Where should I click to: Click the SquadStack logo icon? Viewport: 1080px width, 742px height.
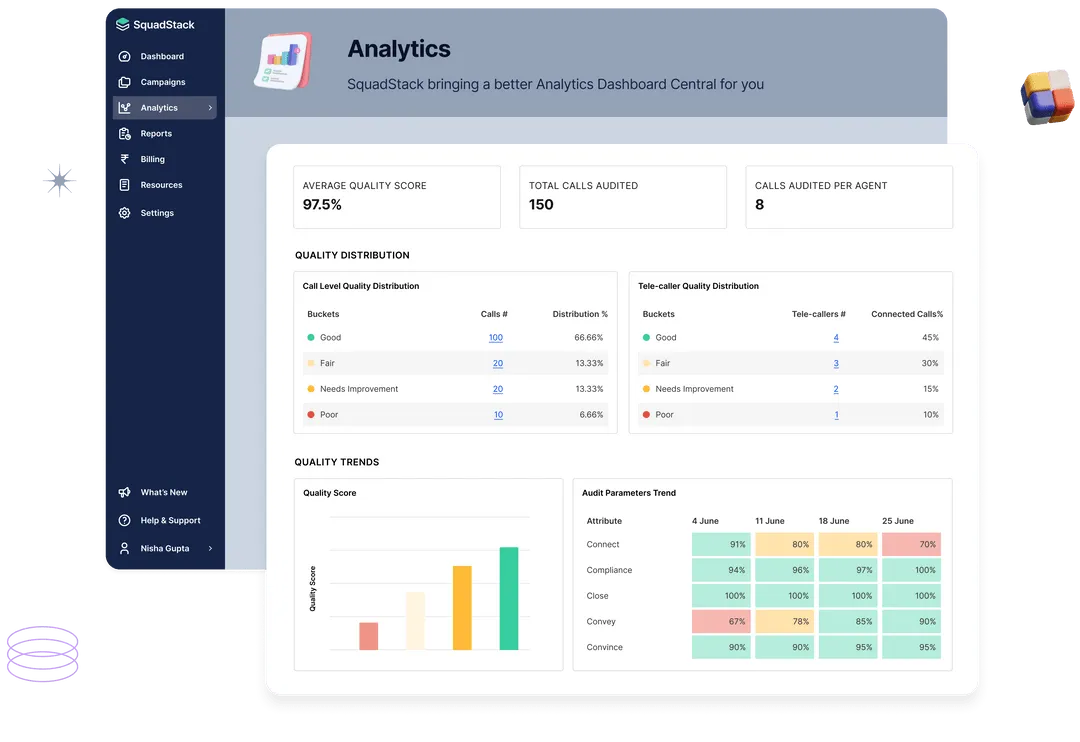coord(123,24)
